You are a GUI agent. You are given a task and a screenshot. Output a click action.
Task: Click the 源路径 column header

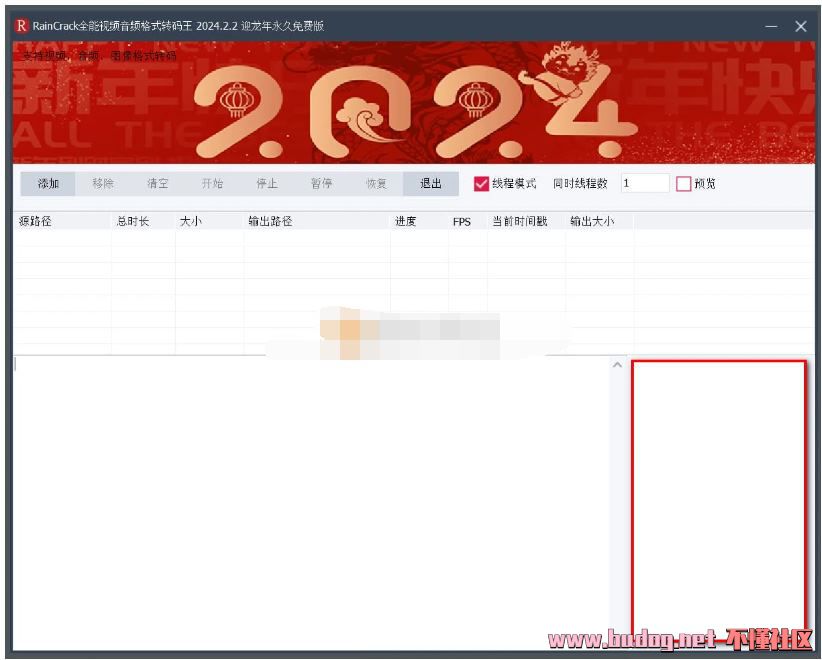coord(62,221)
